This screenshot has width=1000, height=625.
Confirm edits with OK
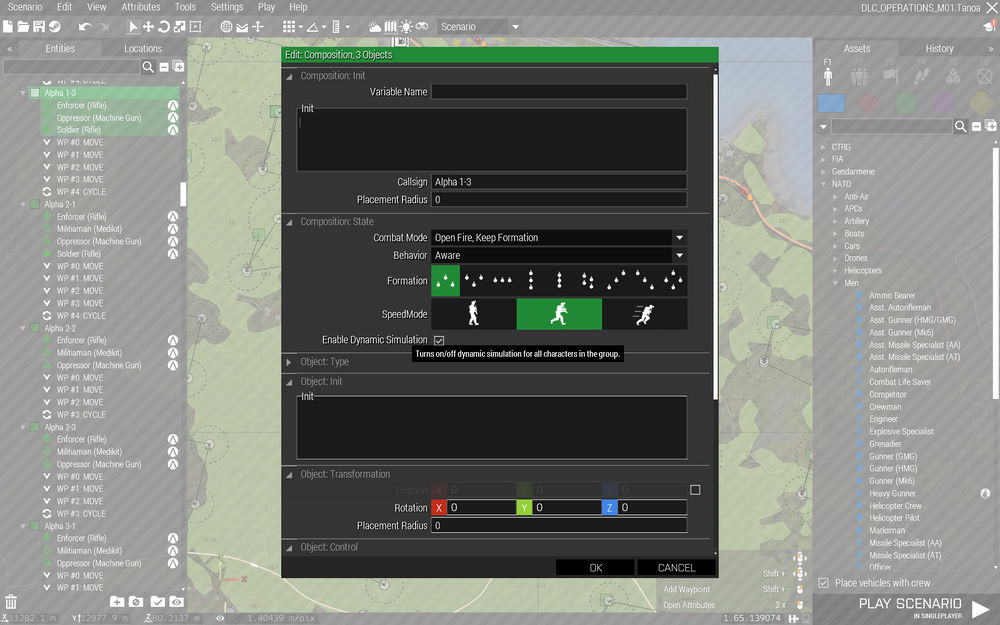point(595,567)
